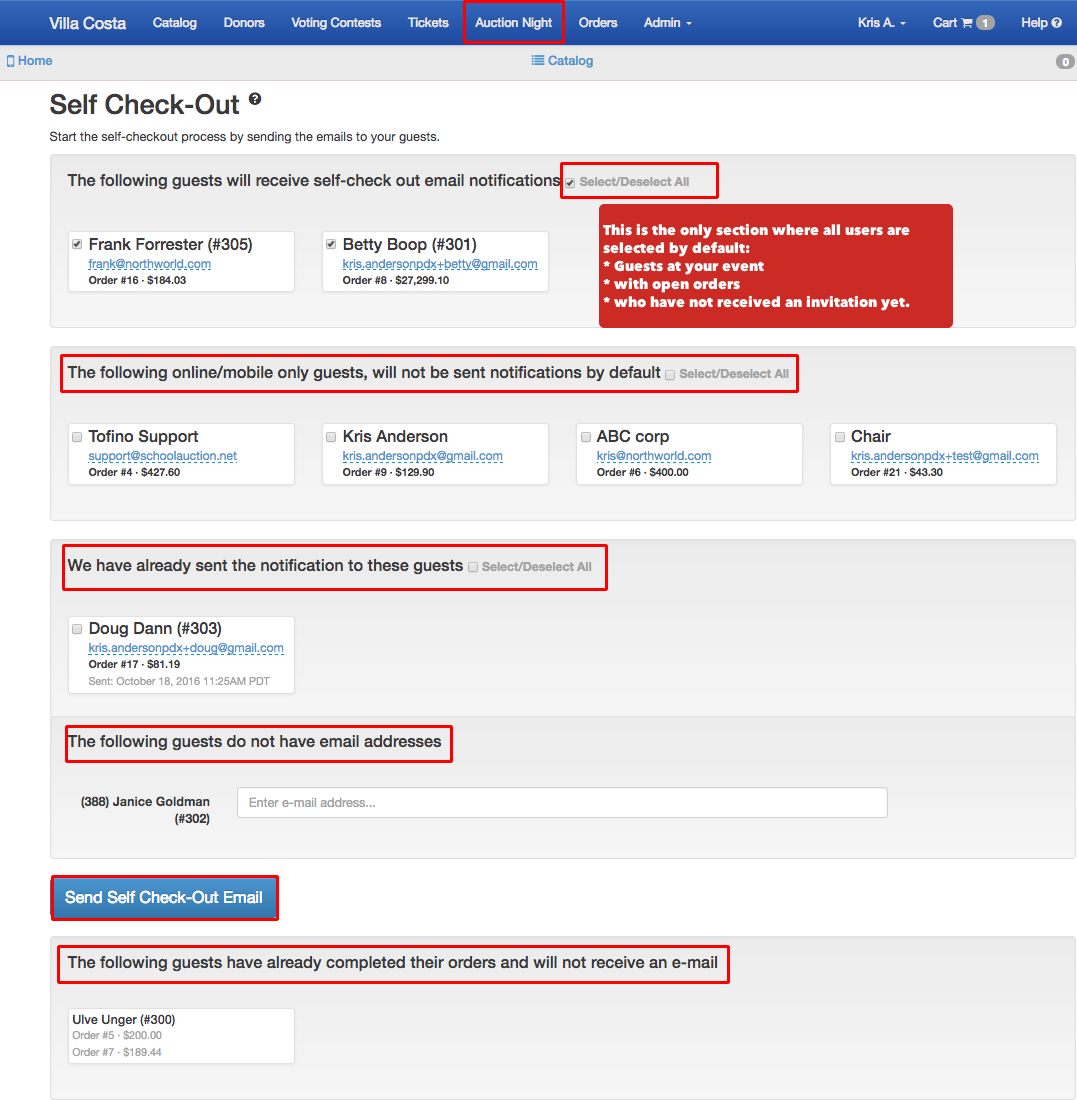Click support@schoolauction.net email link

pos(163,456)
